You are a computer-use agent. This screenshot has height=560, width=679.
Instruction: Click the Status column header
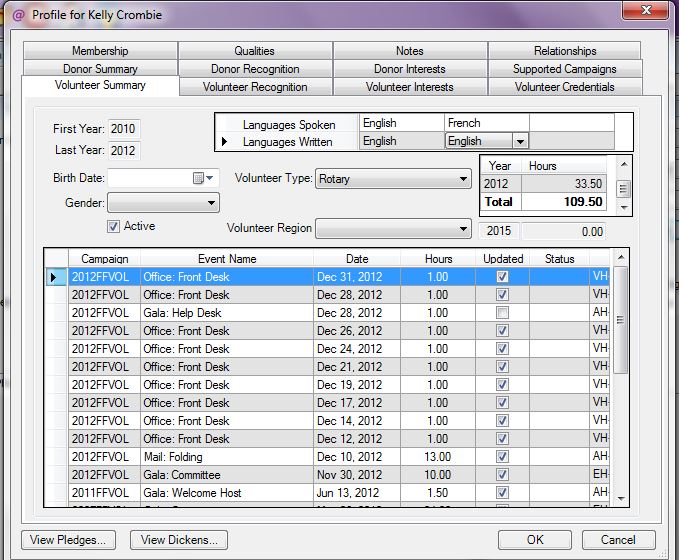pos(559,259)
